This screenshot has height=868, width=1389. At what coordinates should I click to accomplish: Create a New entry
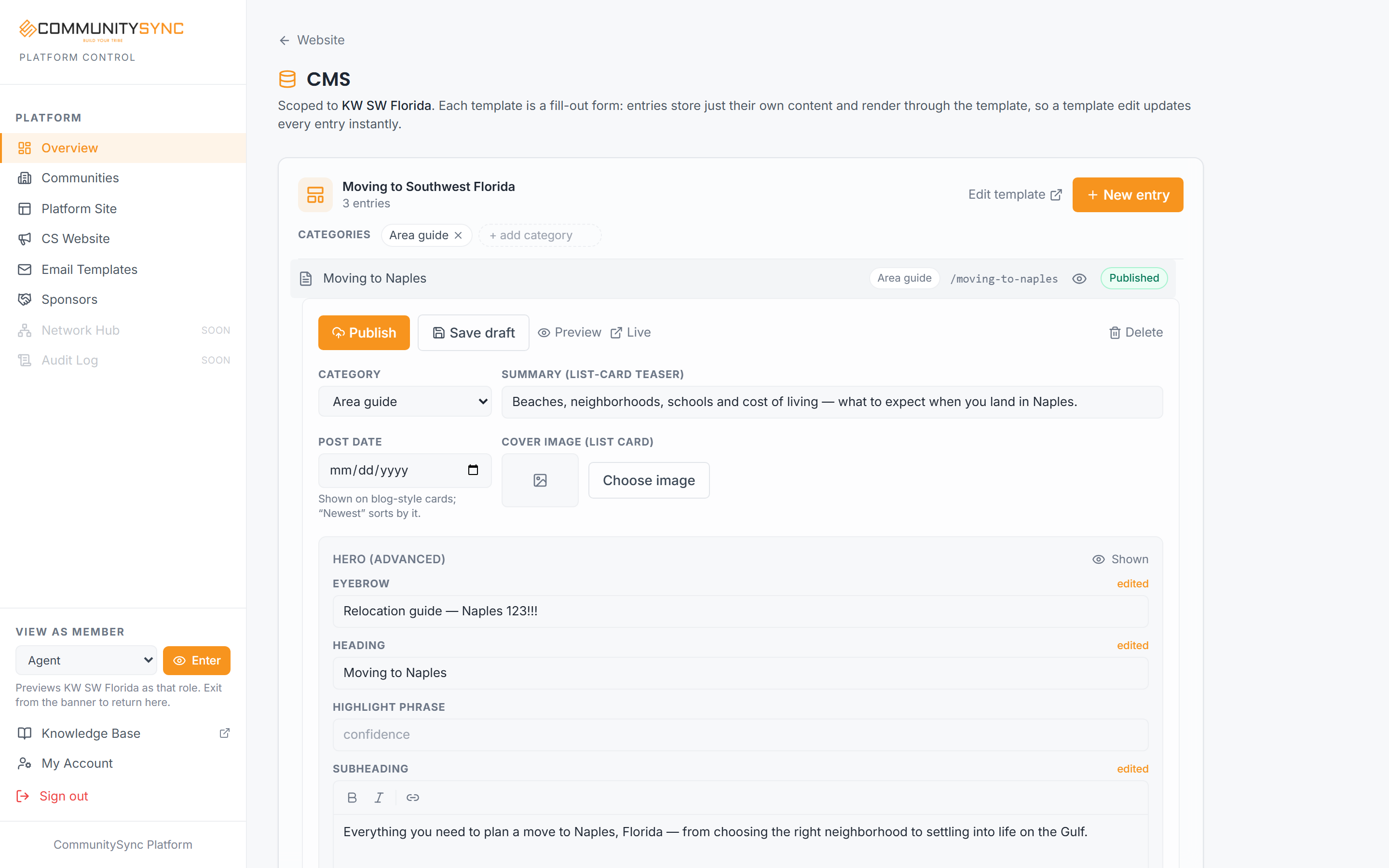1127,195
